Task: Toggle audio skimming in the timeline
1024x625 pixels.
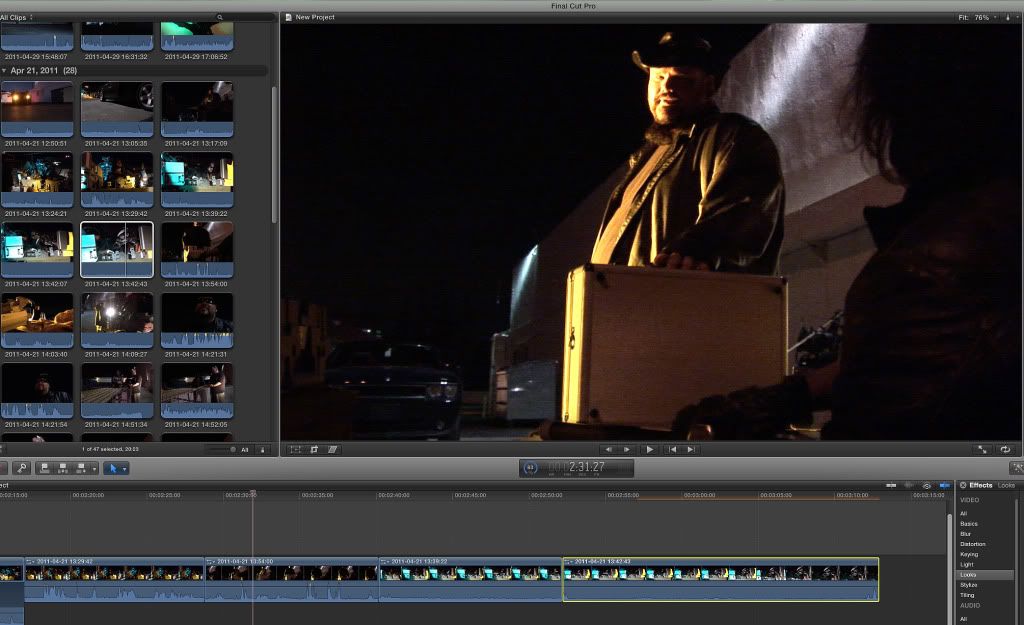Action: 908,485
